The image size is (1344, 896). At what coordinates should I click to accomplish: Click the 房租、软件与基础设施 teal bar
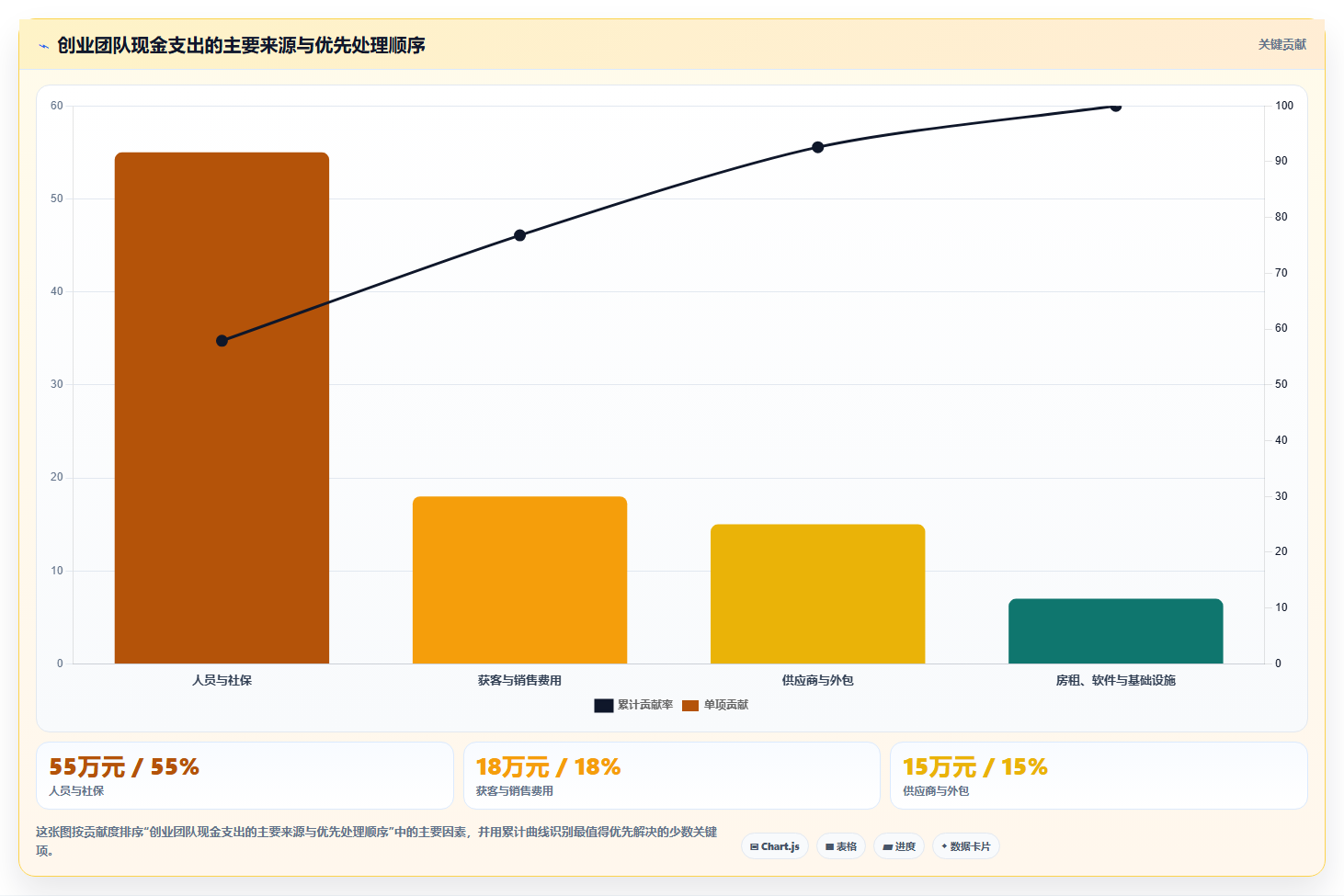1115,631
